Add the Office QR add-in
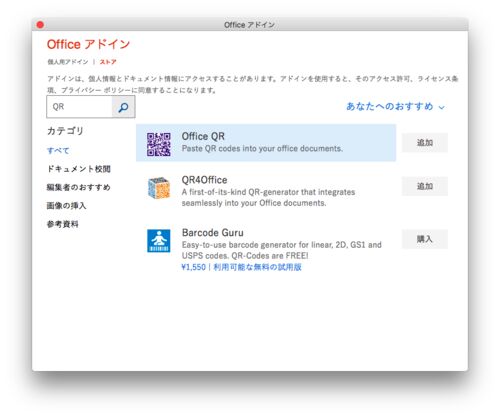Image resolution: width=500 pixels, height=417 pixels. click(425, 143)
